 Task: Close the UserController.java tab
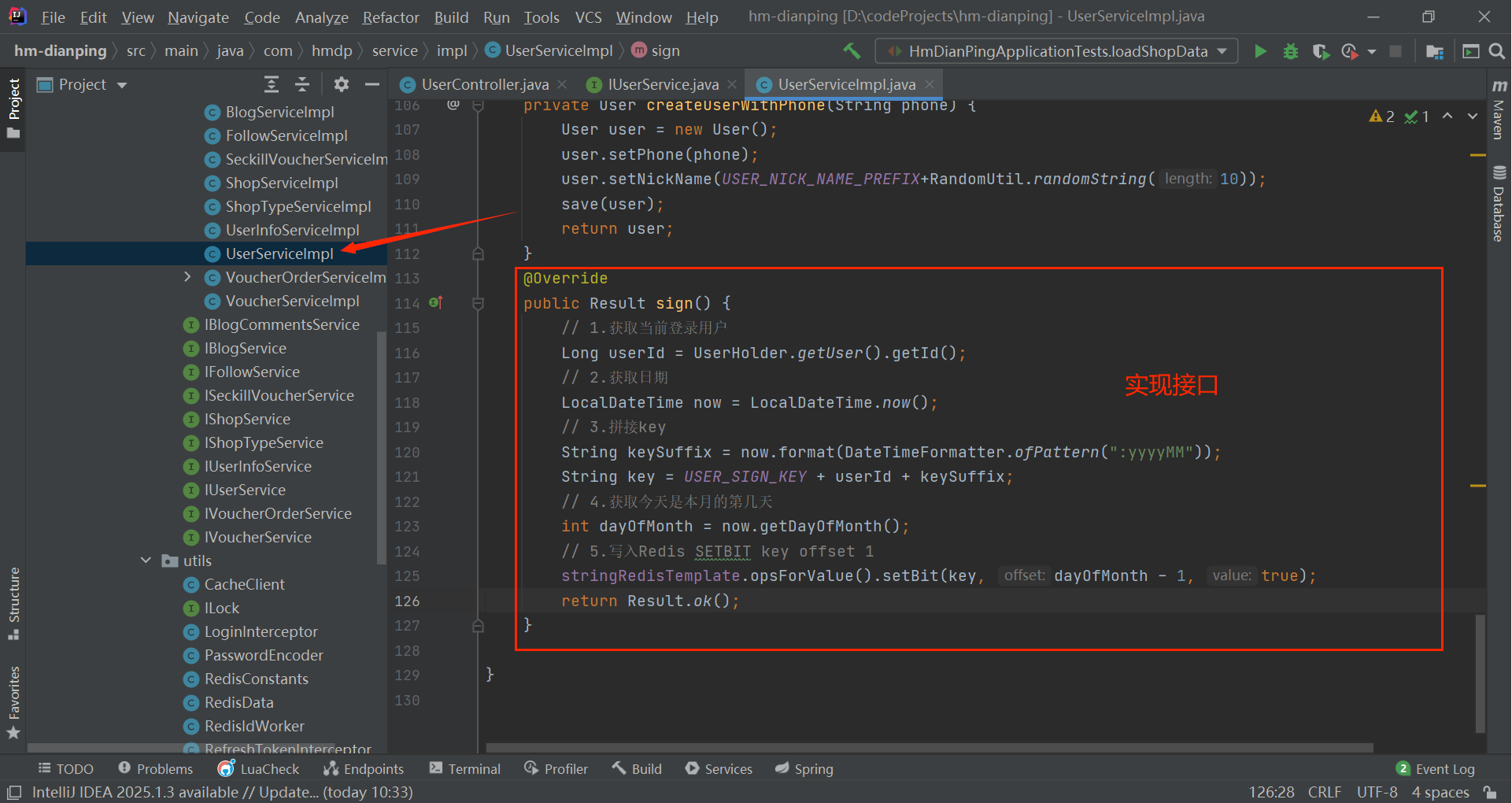(x=562, y=84)
